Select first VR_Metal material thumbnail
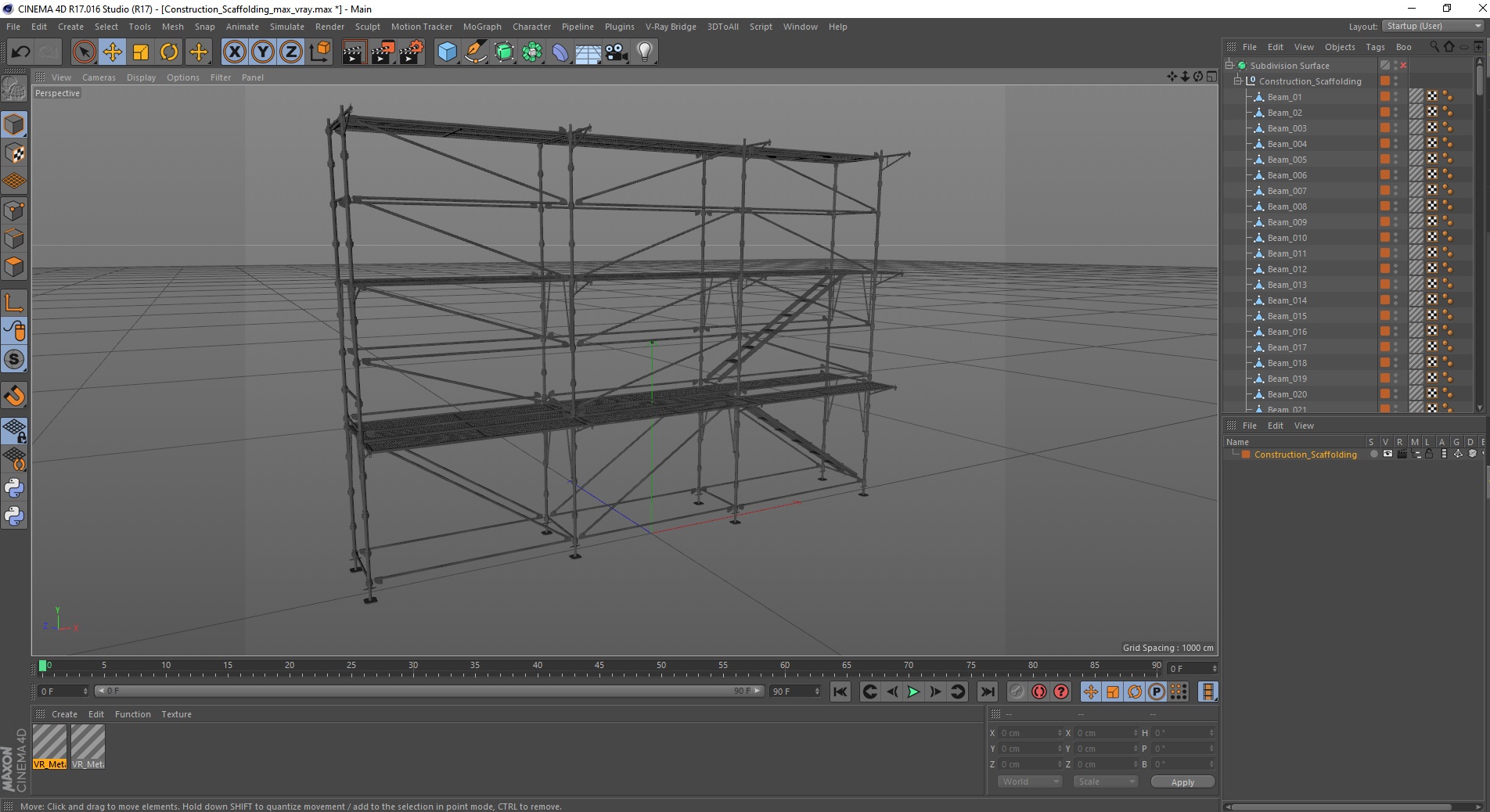This screenshot has height=812, width=1490. click(49, 746)
